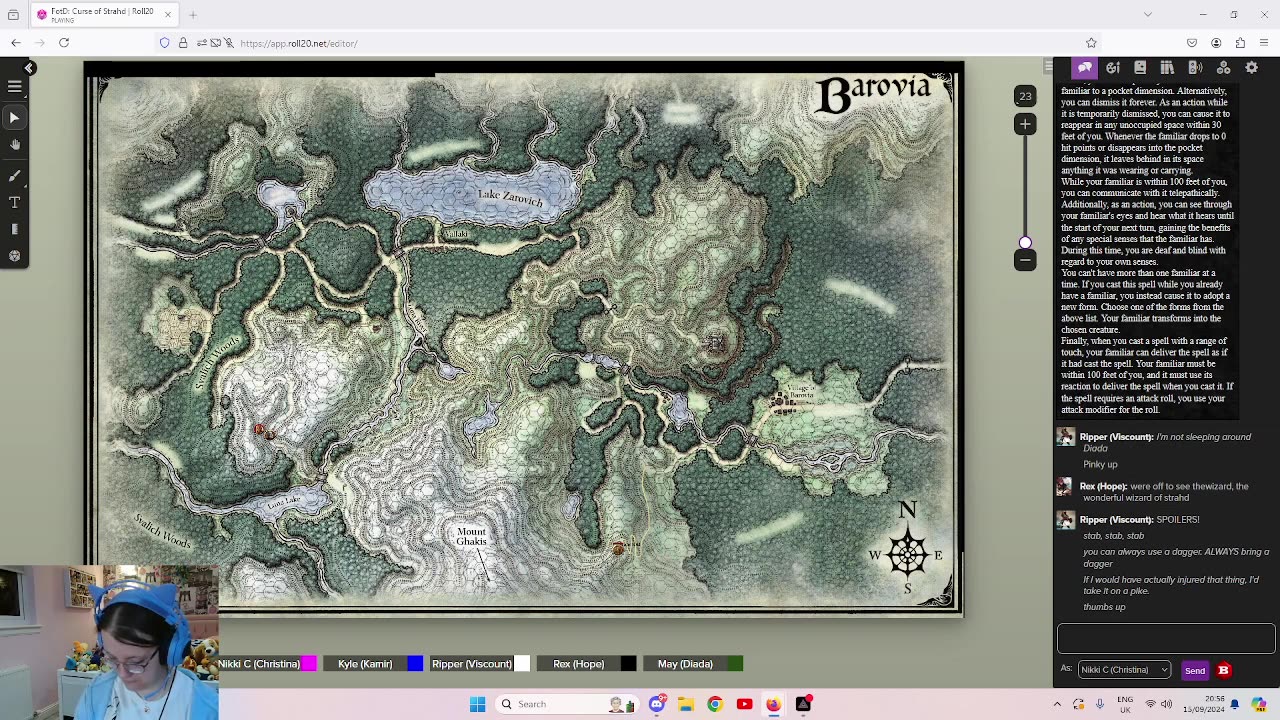Zoom out with the minus button

pos(1025,260)
